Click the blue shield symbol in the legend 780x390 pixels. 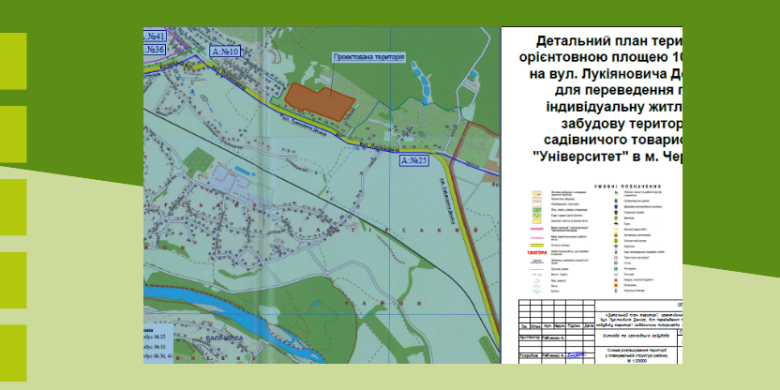coord(616,207)
